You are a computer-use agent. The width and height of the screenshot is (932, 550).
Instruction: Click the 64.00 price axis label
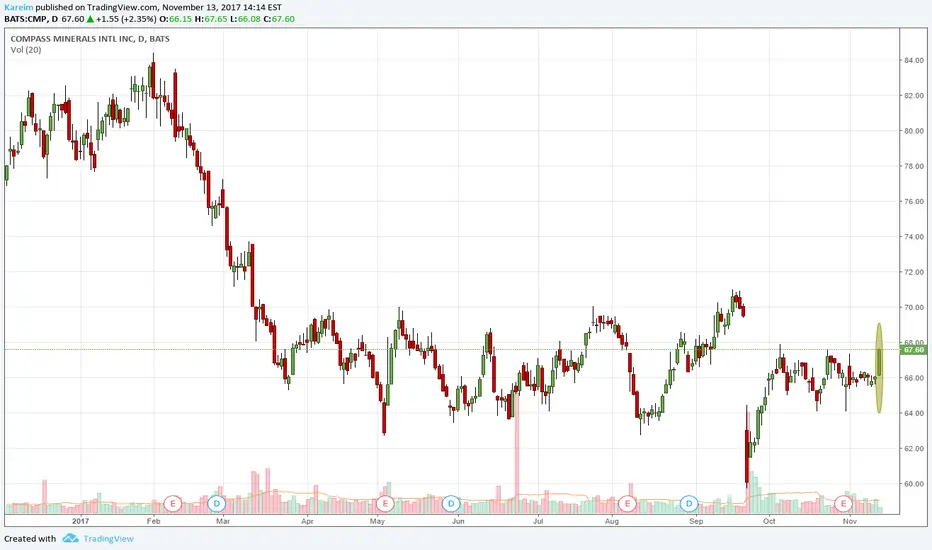914,413
